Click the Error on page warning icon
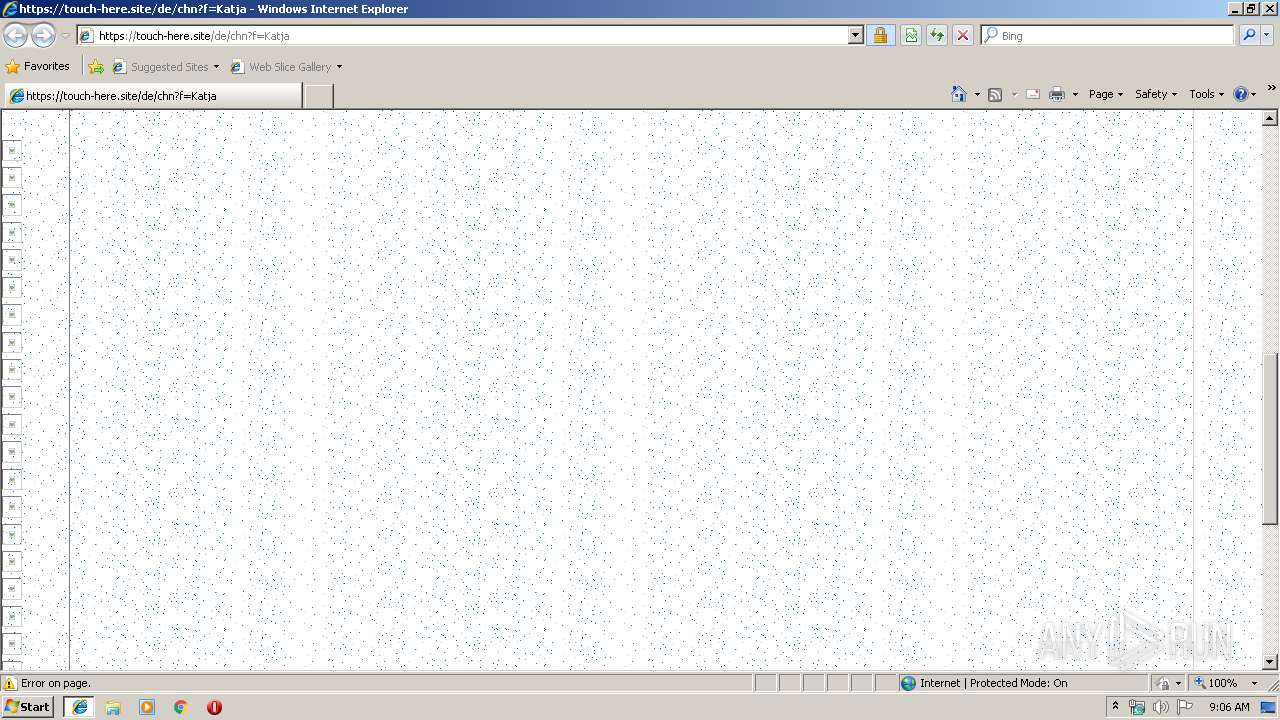The image size is (1280, 720). [x=10, y=683]
